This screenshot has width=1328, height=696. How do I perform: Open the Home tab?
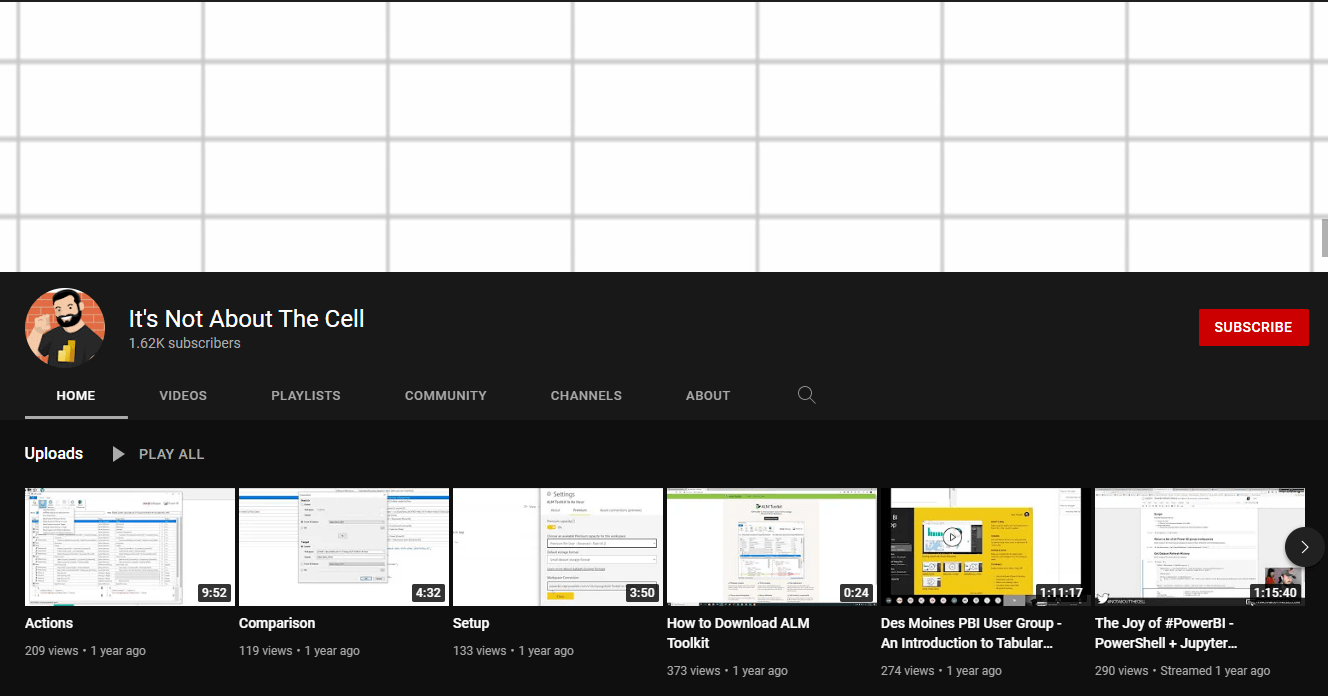76,395
